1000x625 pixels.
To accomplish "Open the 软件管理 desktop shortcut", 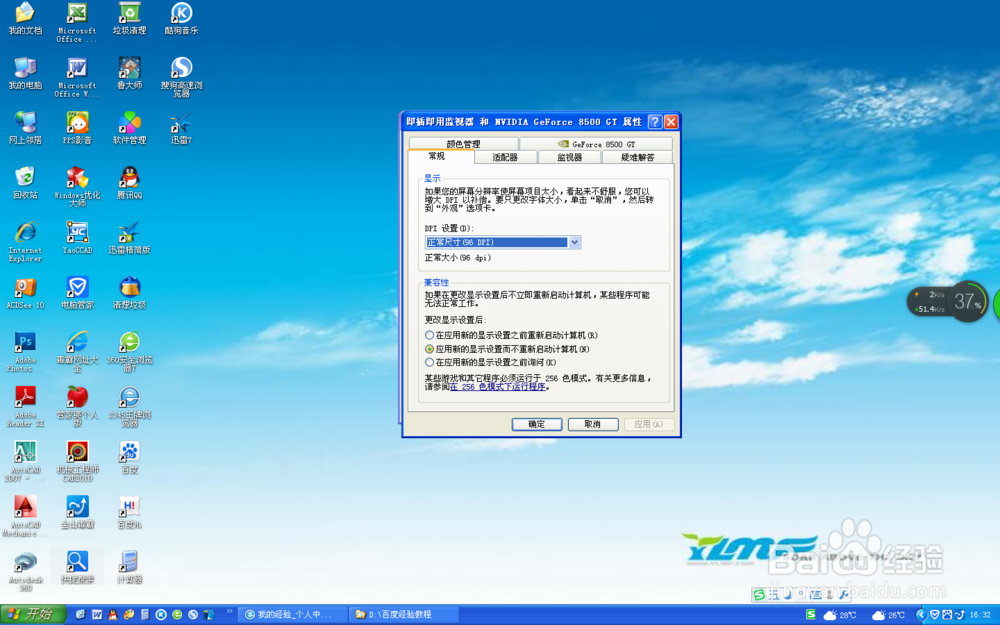I will 129,128.
